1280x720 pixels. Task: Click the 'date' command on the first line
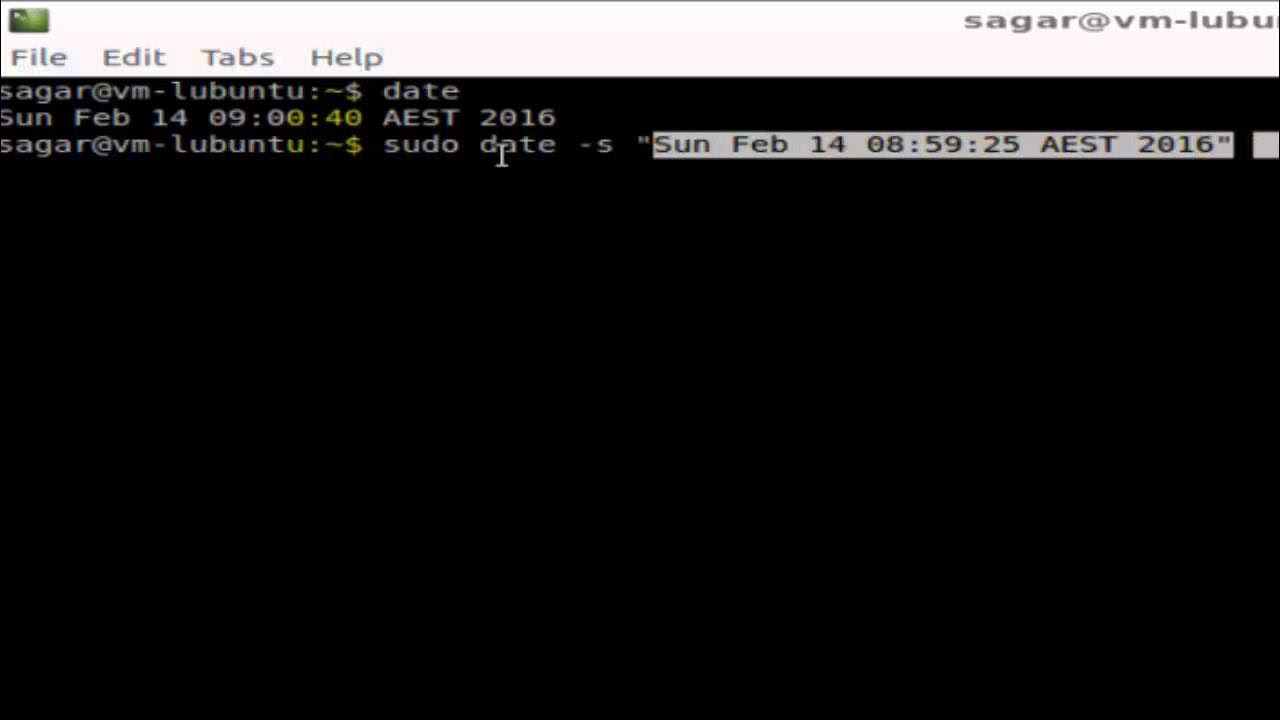pyautogui.click(x=421, y=91)
